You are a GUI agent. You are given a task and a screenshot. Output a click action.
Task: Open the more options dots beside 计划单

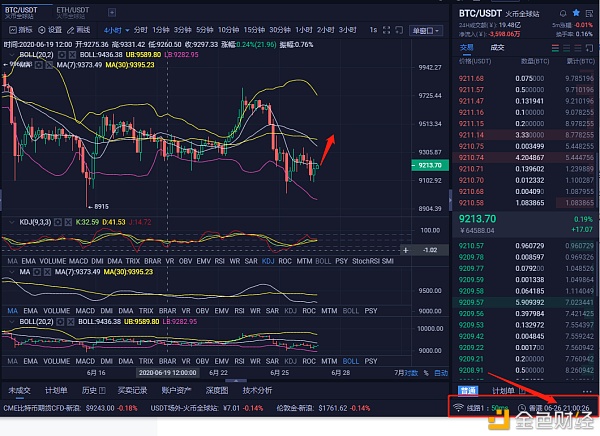click(x=587, y=391)
